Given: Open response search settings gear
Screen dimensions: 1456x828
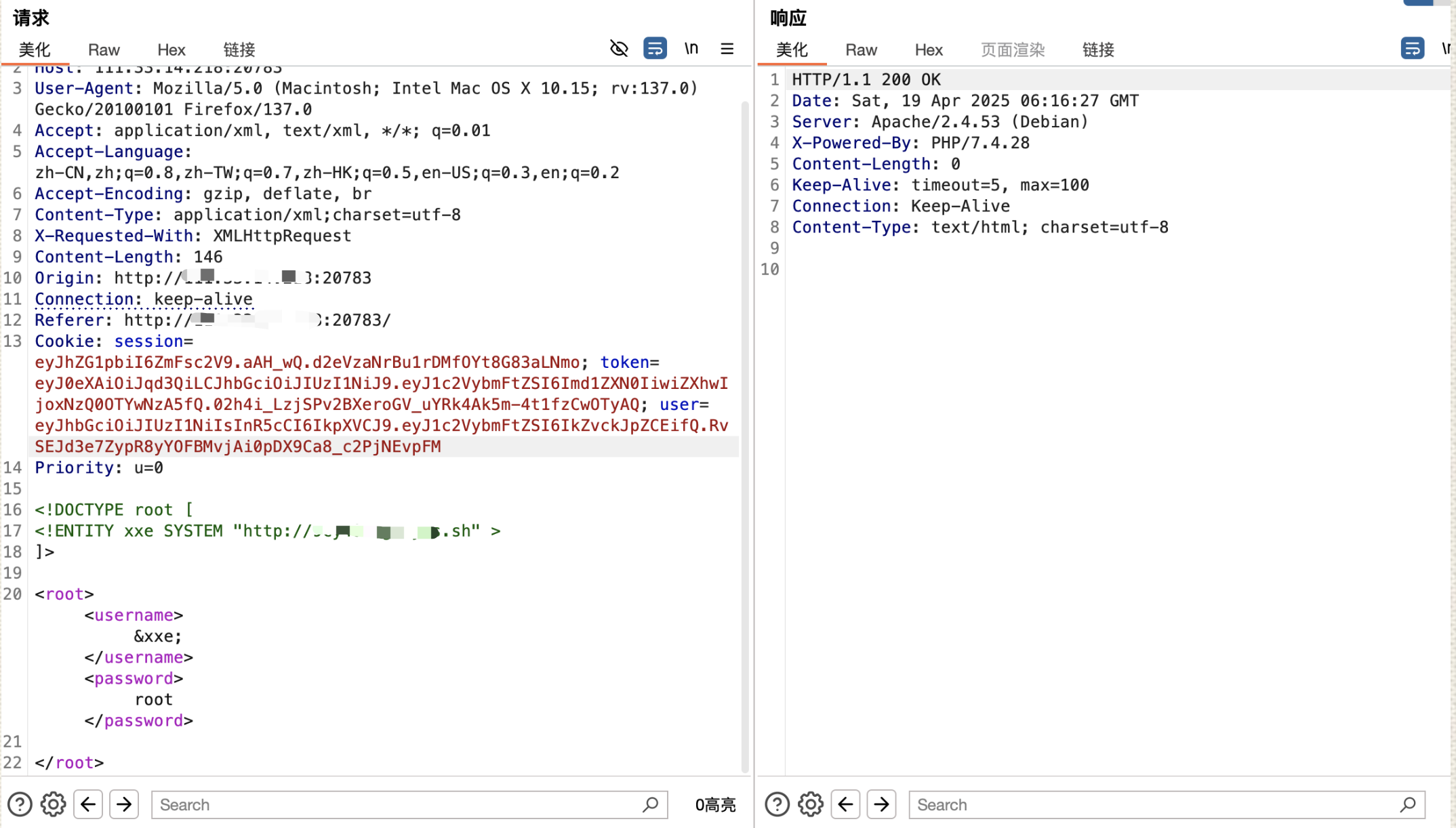Looking at the screenshot, I should (x=810, y=804).
